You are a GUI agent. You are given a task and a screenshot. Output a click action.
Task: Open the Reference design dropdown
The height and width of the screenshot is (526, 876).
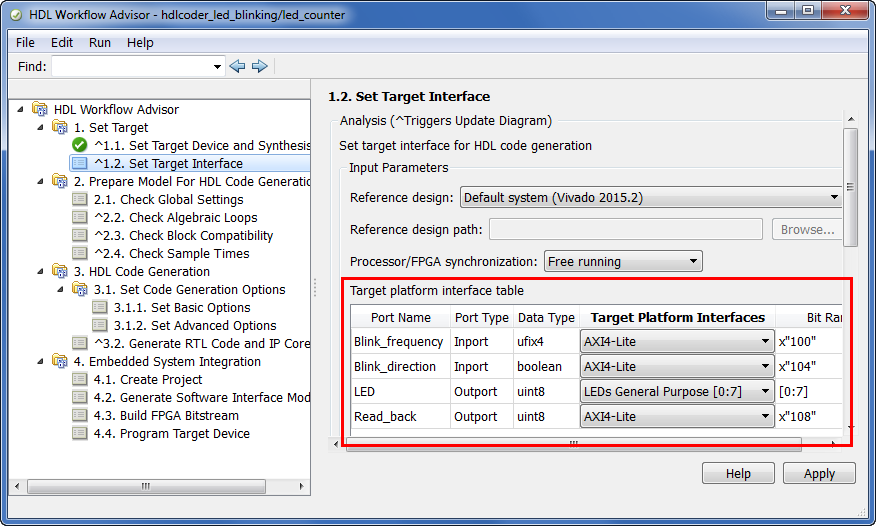point(651,197)
